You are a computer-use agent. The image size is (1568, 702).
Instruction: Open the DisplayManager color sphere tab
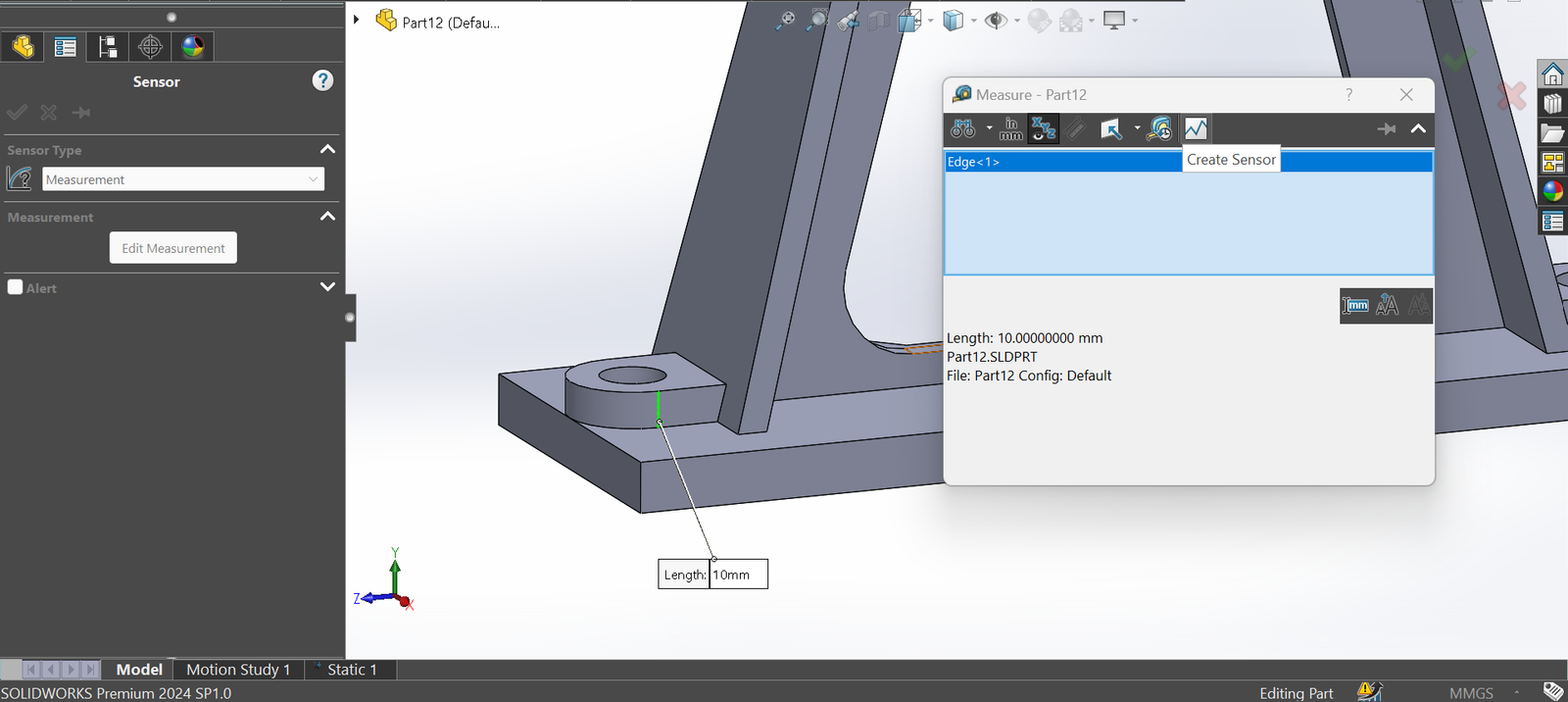[193, 46]
